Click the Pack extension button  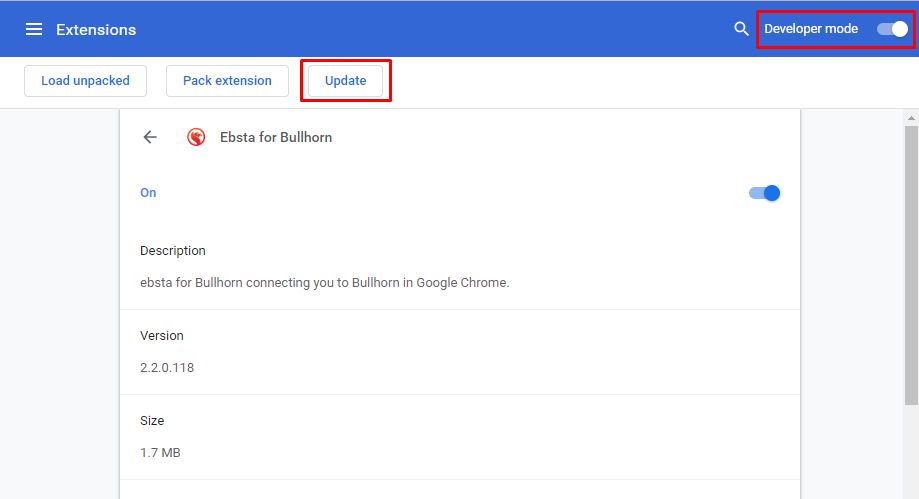pyautogui.click(x=227, y=81)
